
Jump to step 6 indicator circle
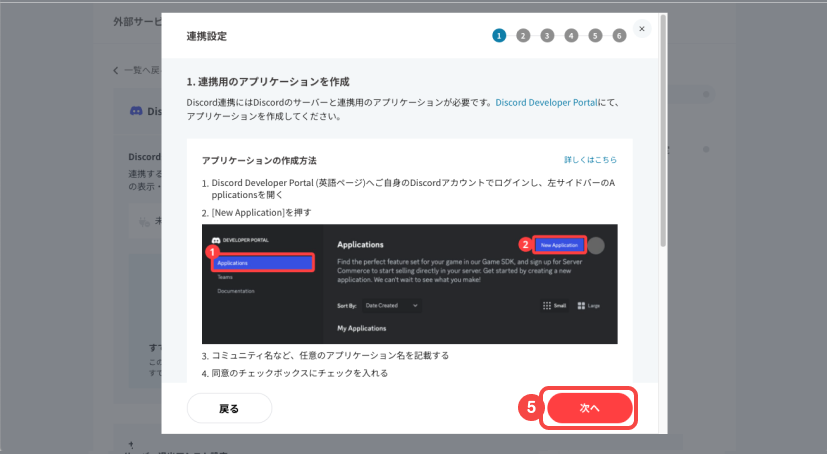coord(619,36)
